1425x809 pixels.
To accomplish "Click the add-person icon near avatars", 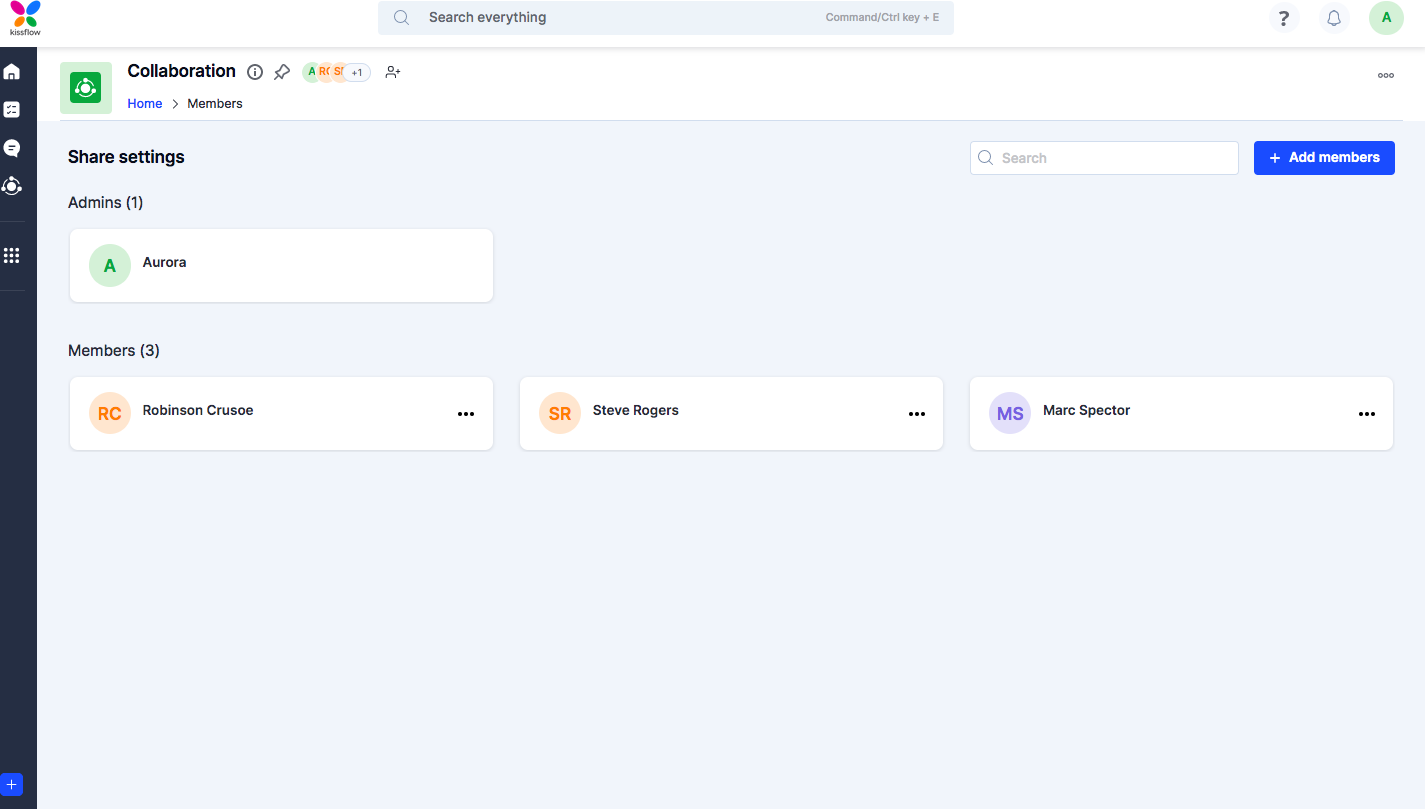I will [393, 72].
